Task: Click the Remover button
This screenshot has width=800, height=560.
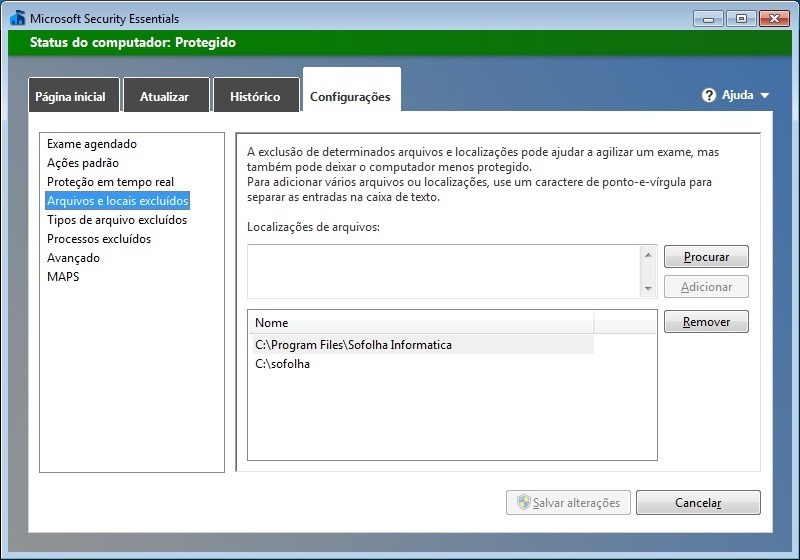Action: [706, 322]
